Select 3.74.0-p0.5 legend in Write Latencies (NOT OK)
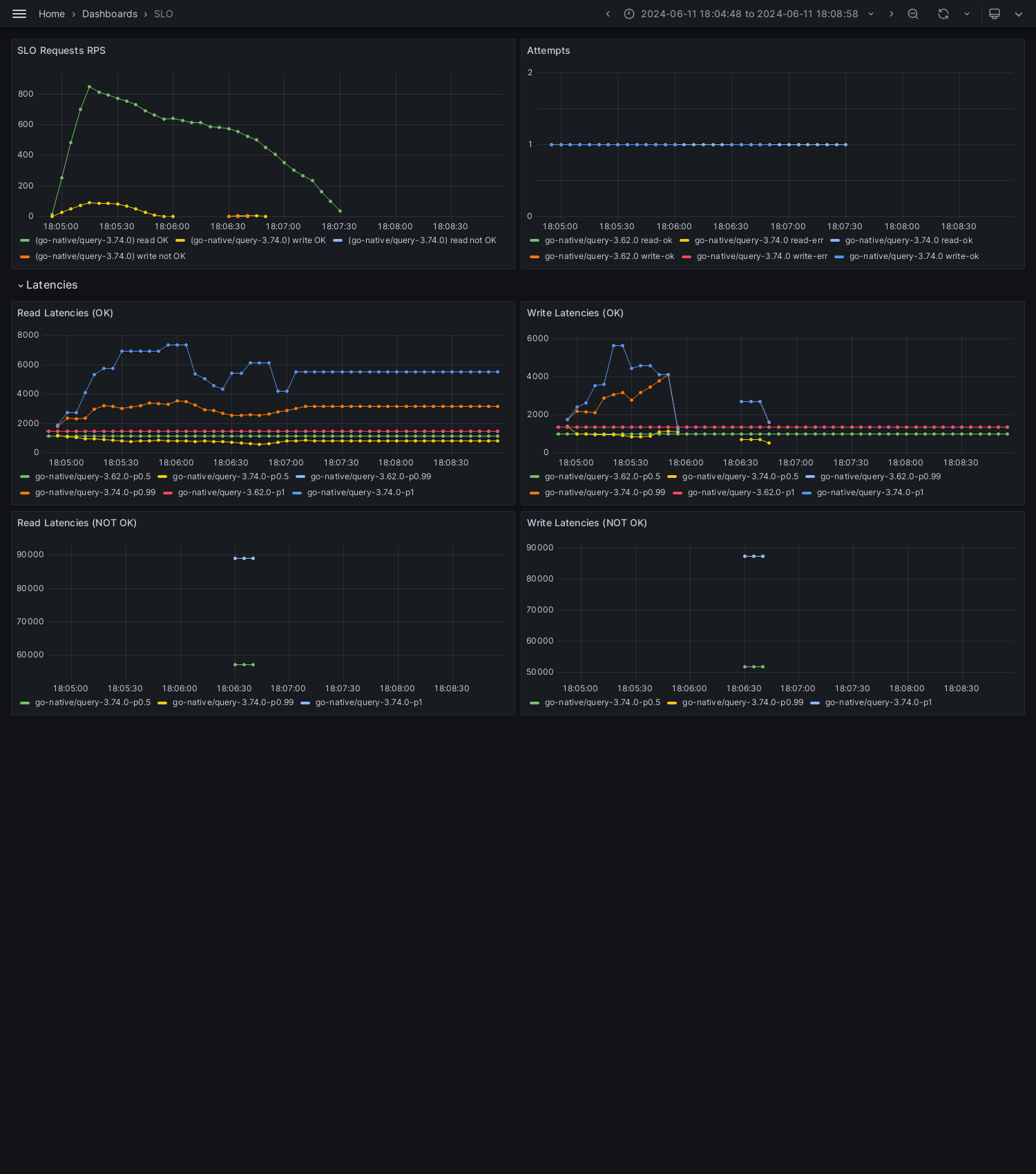Image resolution: width=1036 pixels, height=1174 pixels. (602, 702)
